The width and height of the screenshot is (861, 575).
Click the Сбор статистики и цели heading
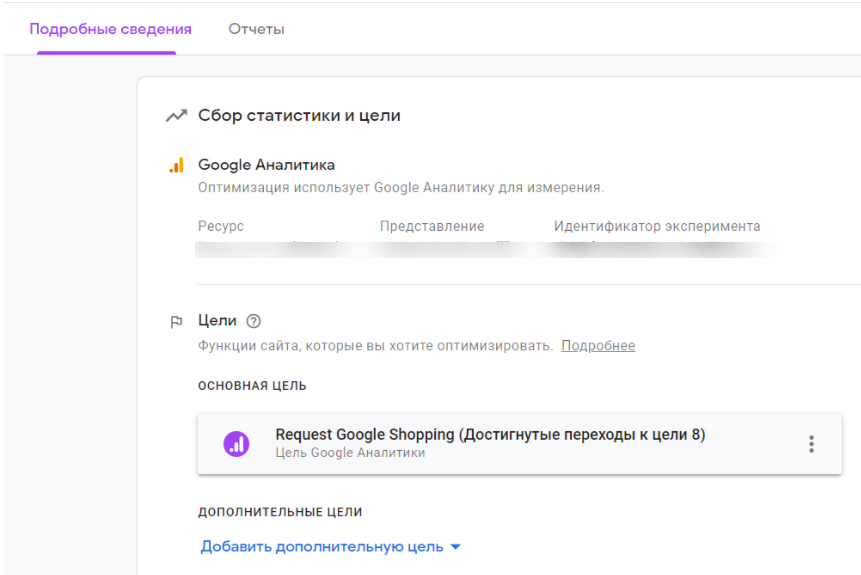[299, 115]
